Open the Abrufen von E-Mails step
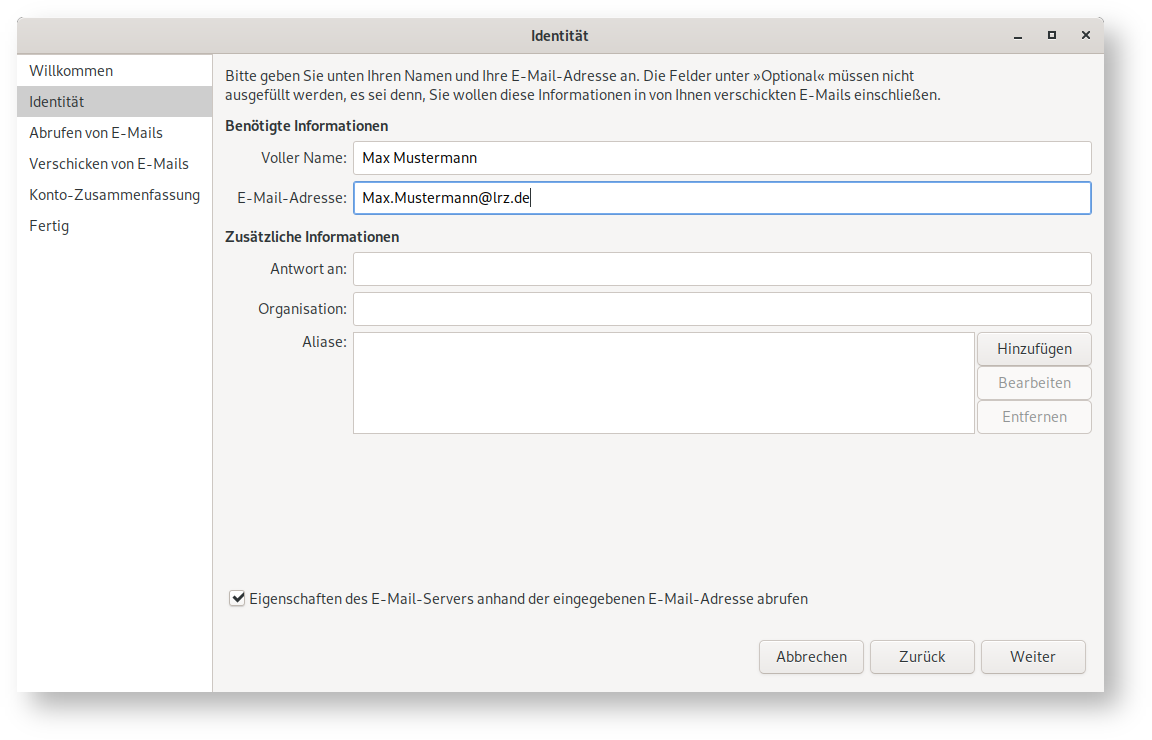 click(96, 133)
